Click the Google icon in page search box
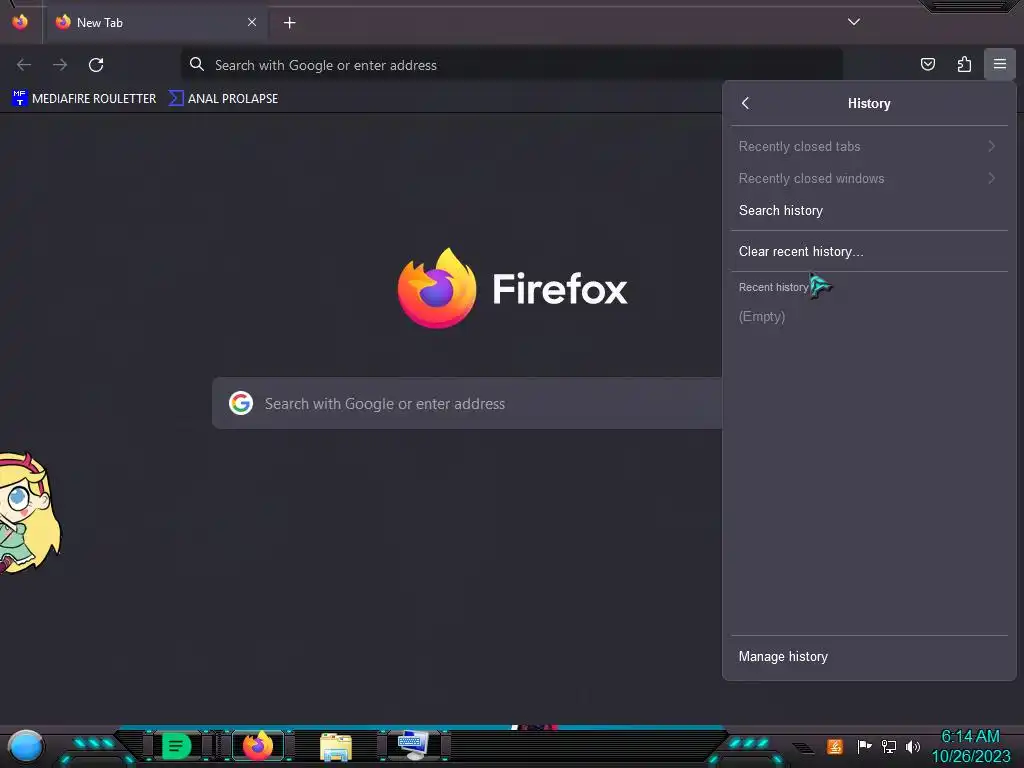Image resolution: width=1024 pixels, height=768 pixels. pyautogui.click(x=241, y=403)
